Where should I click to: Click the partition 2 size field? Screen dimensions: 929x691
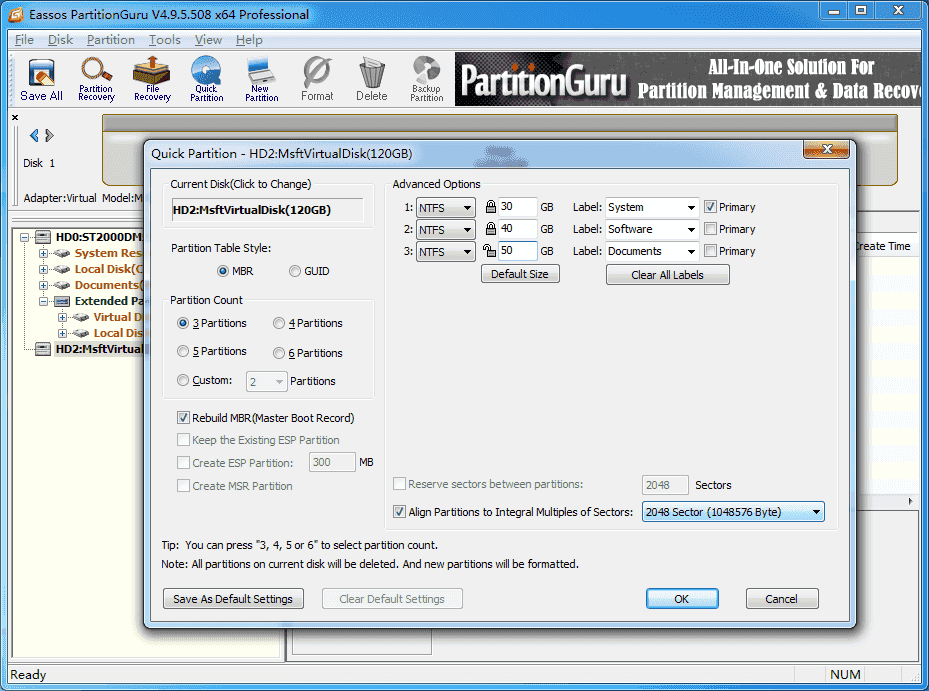pyautogui.click(x=517, y=229)
